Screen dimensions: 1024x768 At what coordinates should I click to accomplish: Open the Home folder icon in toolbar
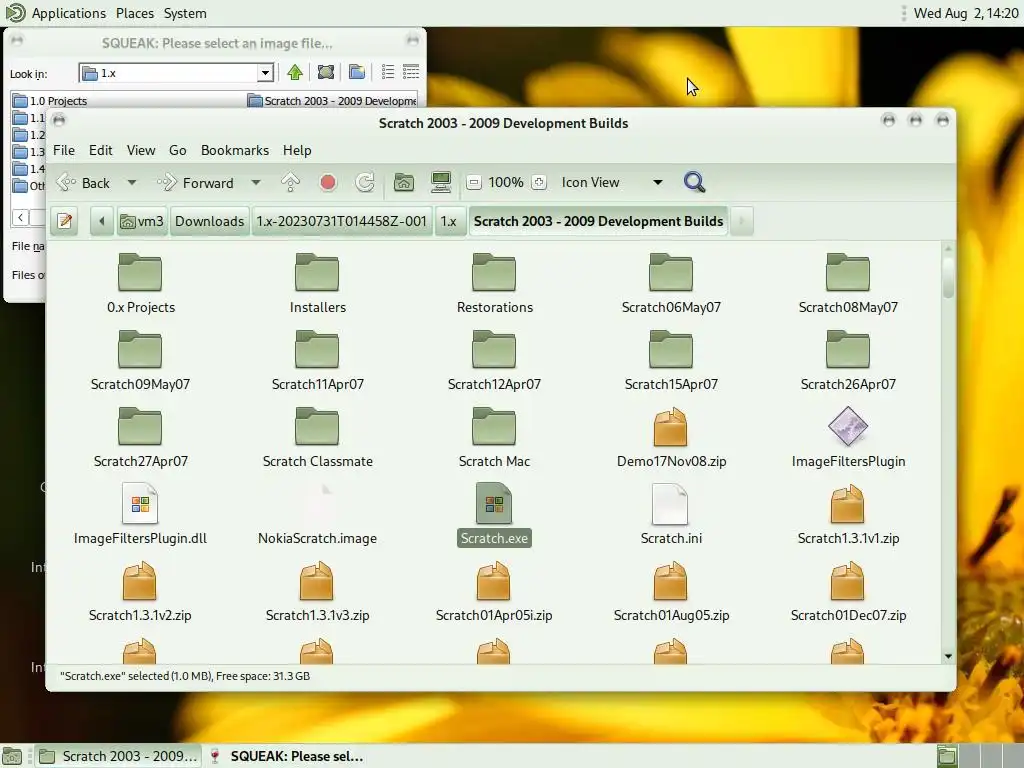coord(404,183)
